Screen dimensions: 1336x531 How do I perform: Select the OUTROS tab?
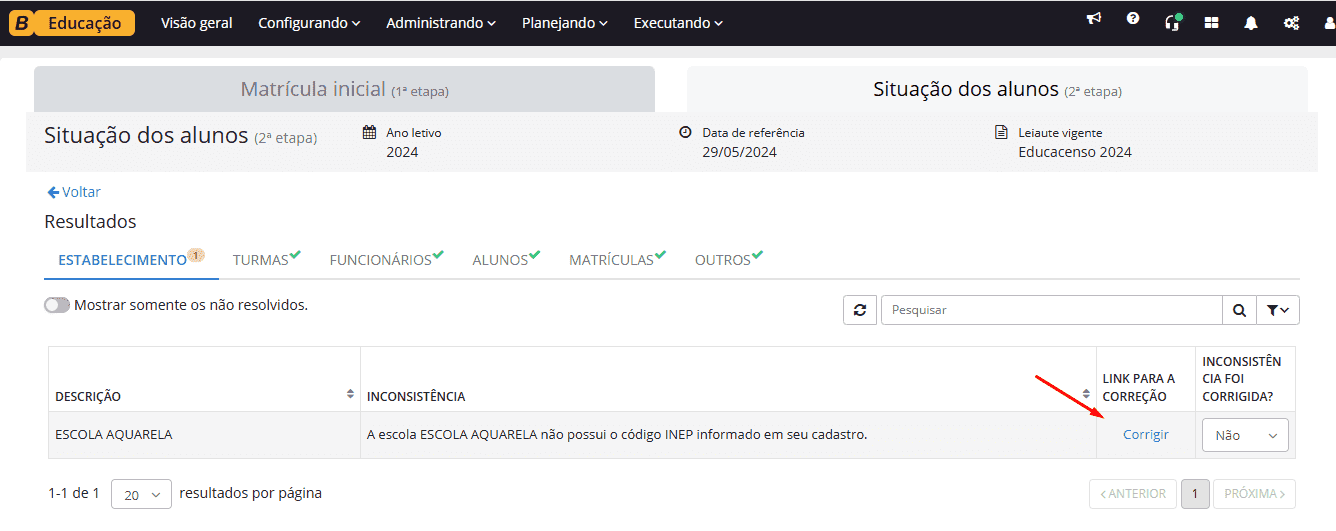[729, 259]
